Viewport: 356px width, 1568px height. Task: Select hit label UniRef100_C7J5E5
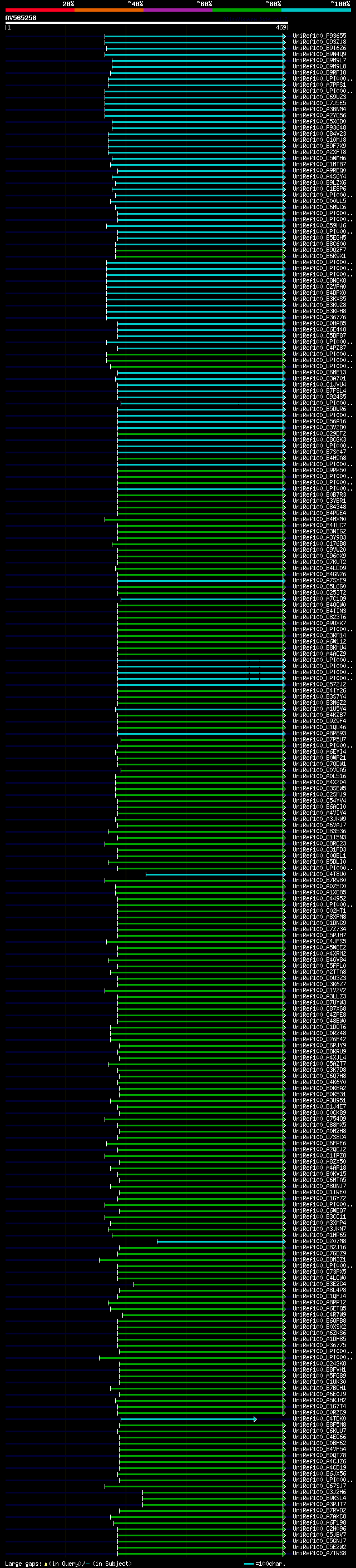[319, 103]
